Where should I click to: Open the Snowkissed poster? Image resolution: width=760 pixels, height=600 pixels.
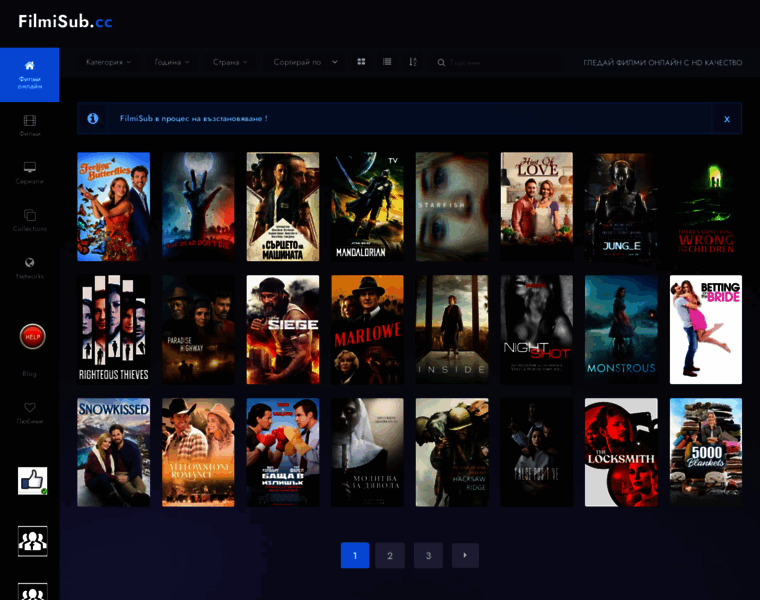113,453
